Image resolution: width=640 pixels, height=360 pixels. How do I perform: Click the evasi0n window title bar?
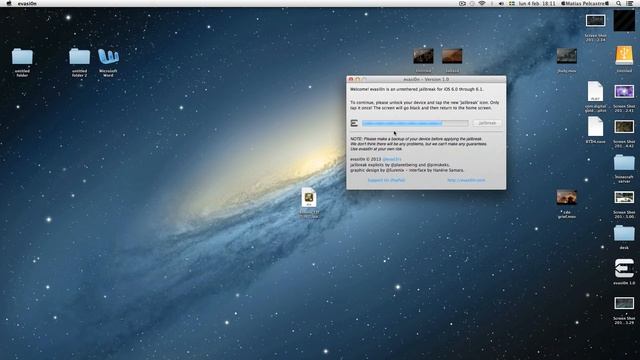point(426,79)
